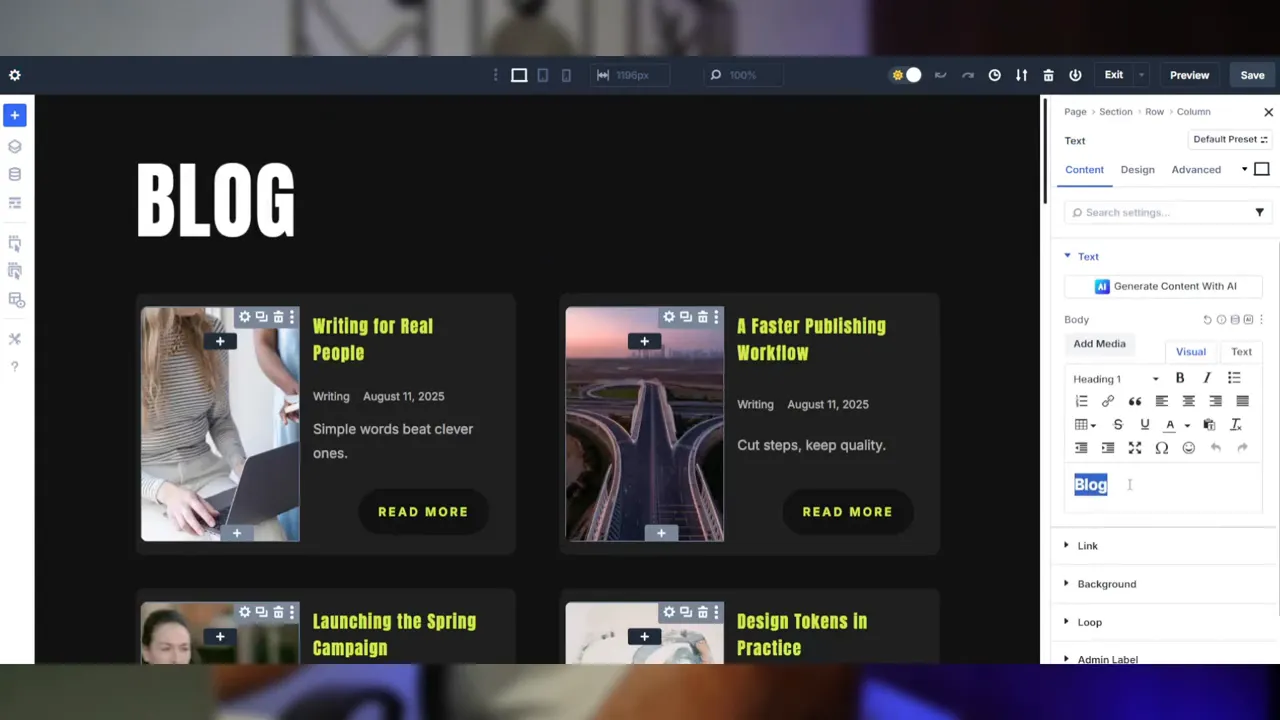The height and width of the screenshot is (720, 1280).
Task: Toggle strikethrough formatting
Action: [1118, 425]
